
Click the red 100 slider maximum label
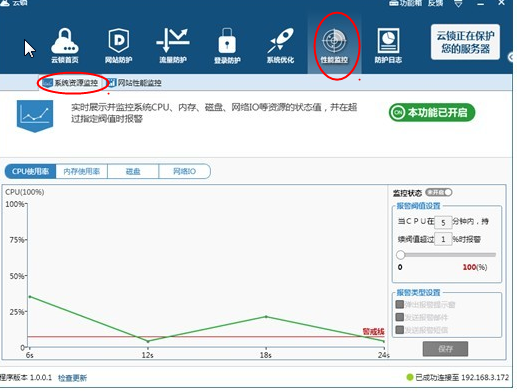pyautogui.click(x=469, y=267)
